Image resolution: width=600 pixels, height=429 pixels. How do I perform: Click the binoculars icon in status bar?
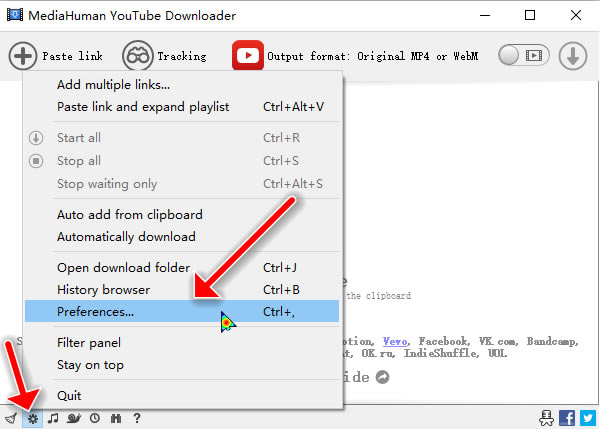(116, 418)
